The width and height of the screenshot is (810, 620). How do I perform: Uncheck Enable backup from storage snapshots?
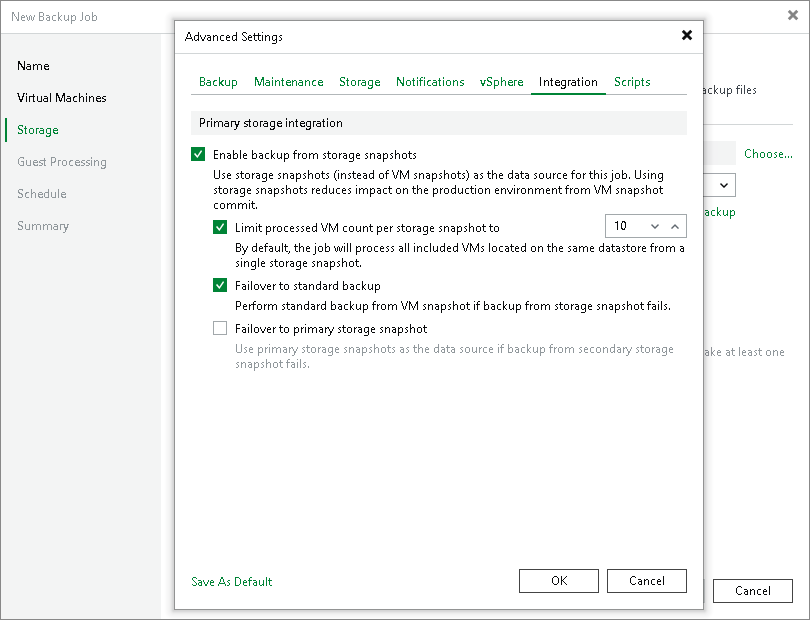[198, 154]
